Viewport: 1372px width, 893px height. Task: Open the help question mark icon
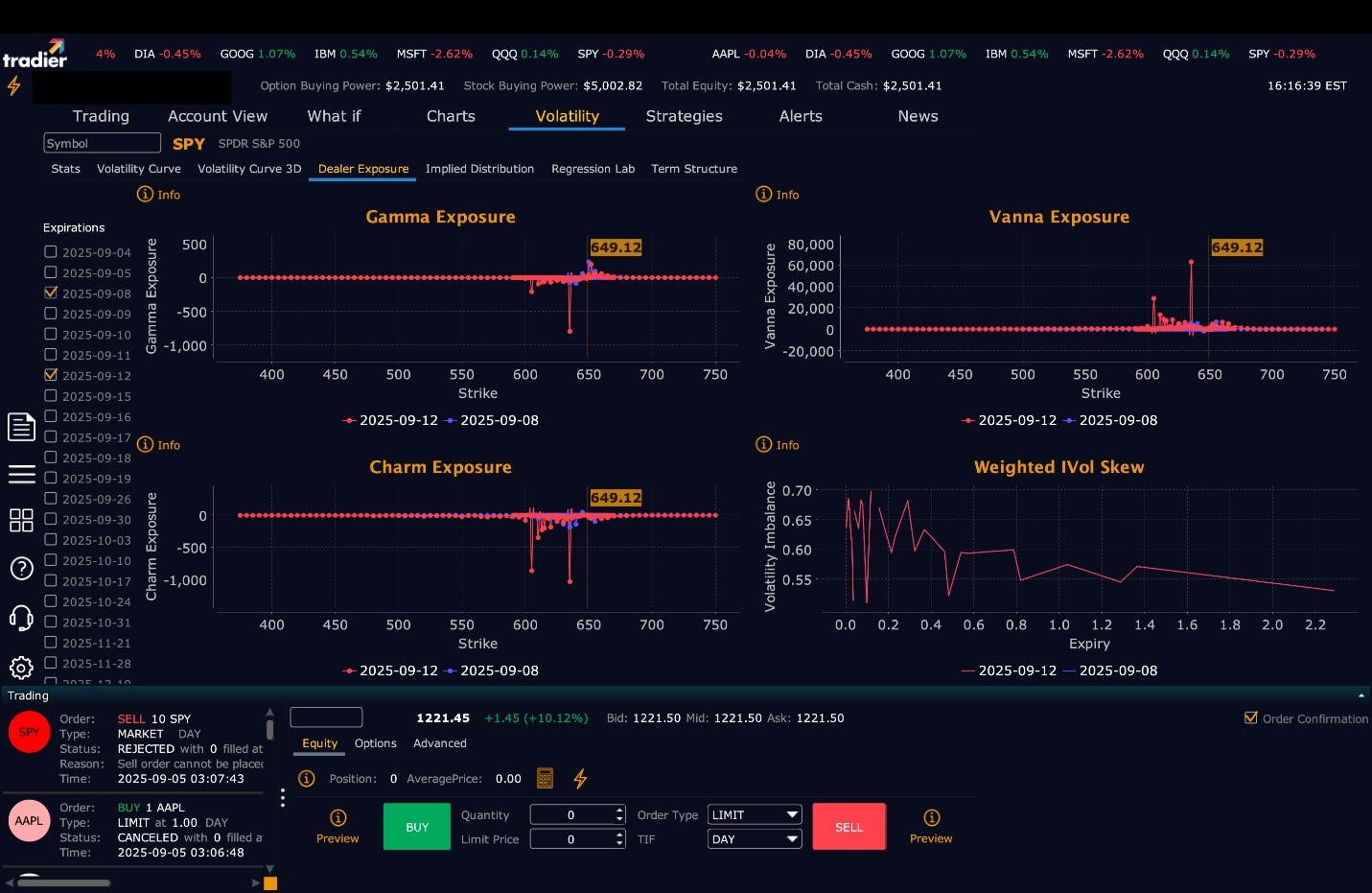[21, 568]
